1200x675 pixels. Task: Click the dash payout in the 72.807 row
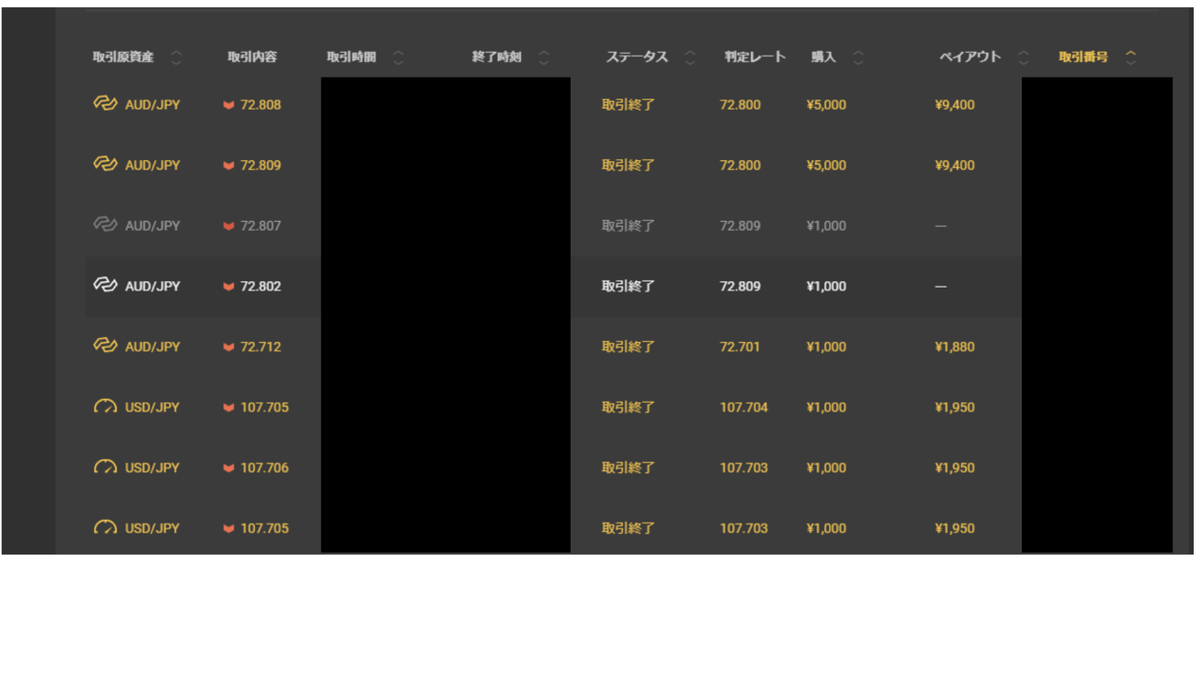pyautogui.click(x=941, y=226)
